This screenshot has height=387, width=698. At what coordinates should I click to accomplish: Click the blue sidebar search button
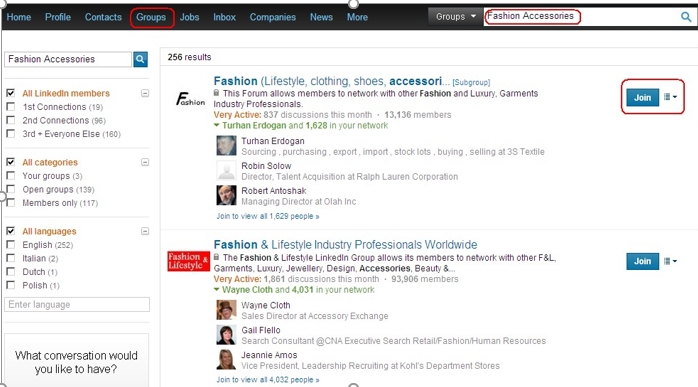[x=140, y=59]
